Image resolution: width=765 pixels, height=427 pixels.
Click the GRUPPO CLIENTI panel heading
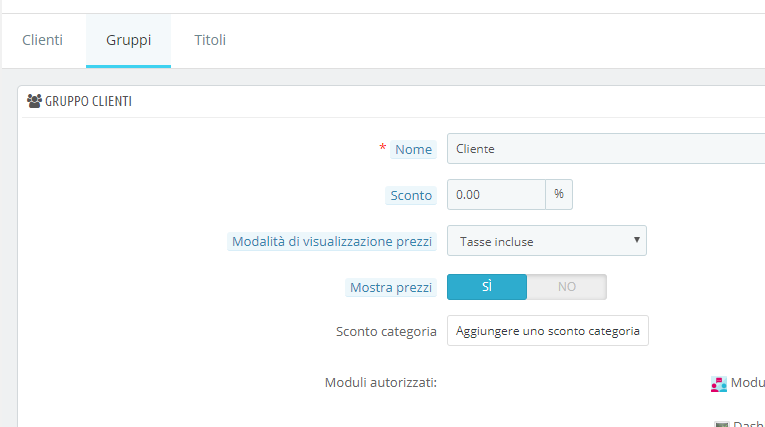[88, 101]
